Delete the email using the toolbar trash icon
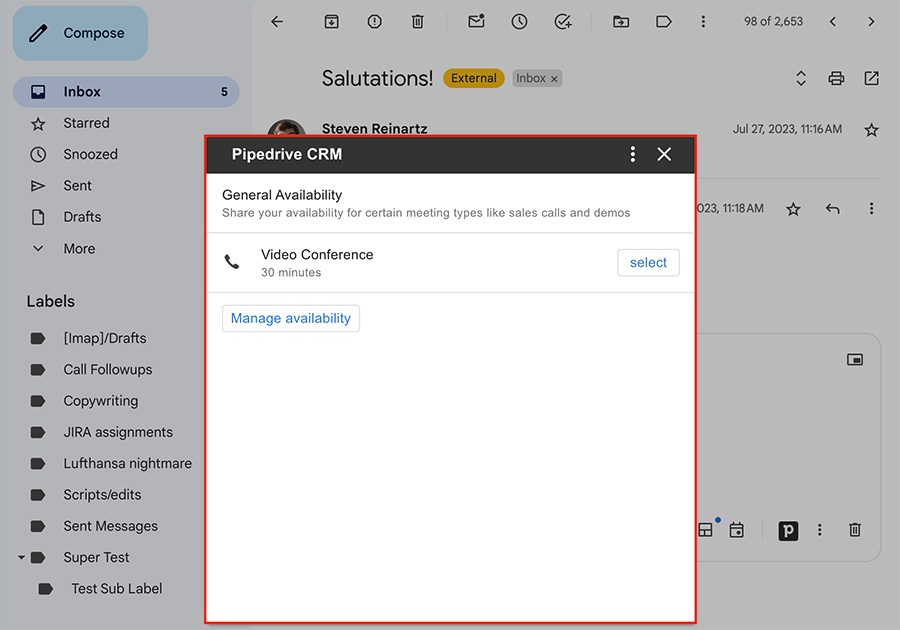Image resolution: width=900 pixels, height=630 pixels. 418,21
